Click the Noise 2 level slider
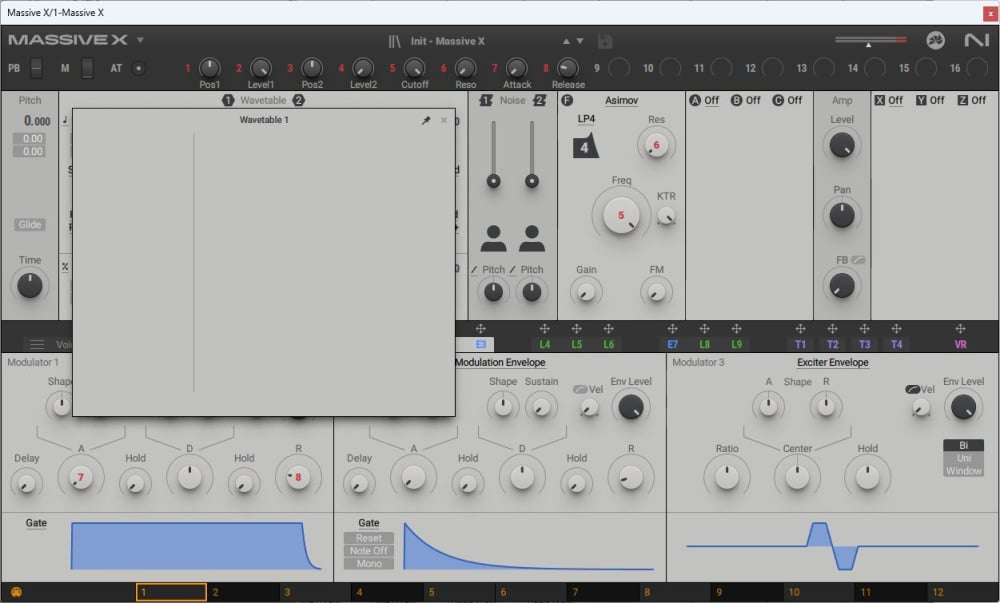 (x=531, y=153)
